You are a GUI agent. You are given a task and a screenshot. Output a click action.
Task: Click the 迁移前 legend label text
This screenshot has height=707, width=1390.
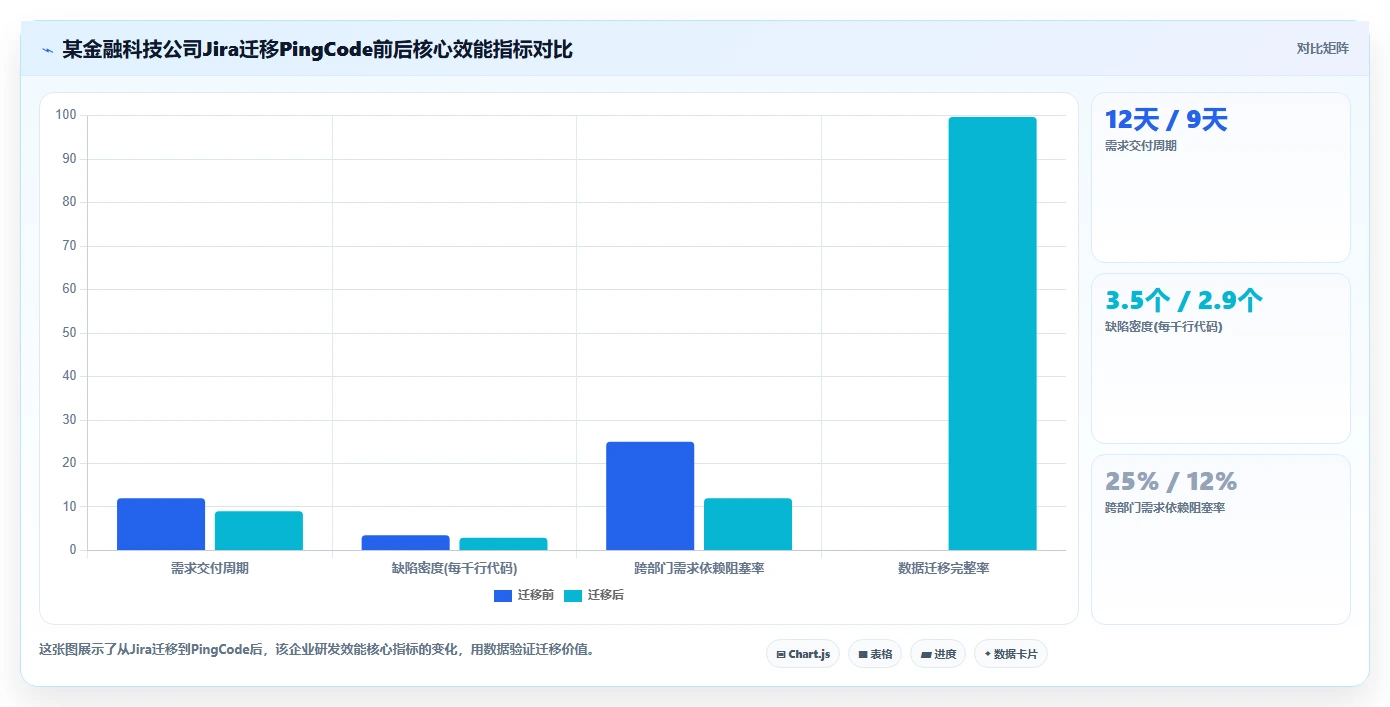(x=536, y=595)
